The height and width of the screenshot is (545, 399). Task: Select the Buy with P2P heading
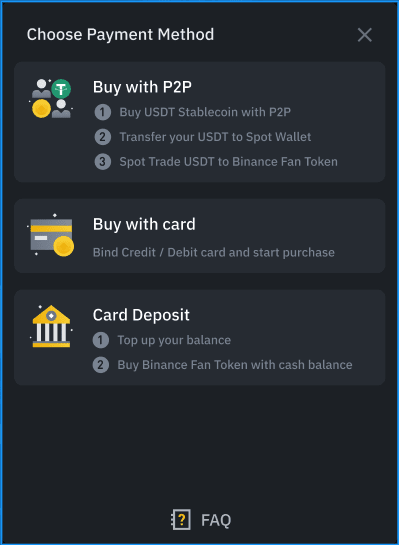click(142, 87)
